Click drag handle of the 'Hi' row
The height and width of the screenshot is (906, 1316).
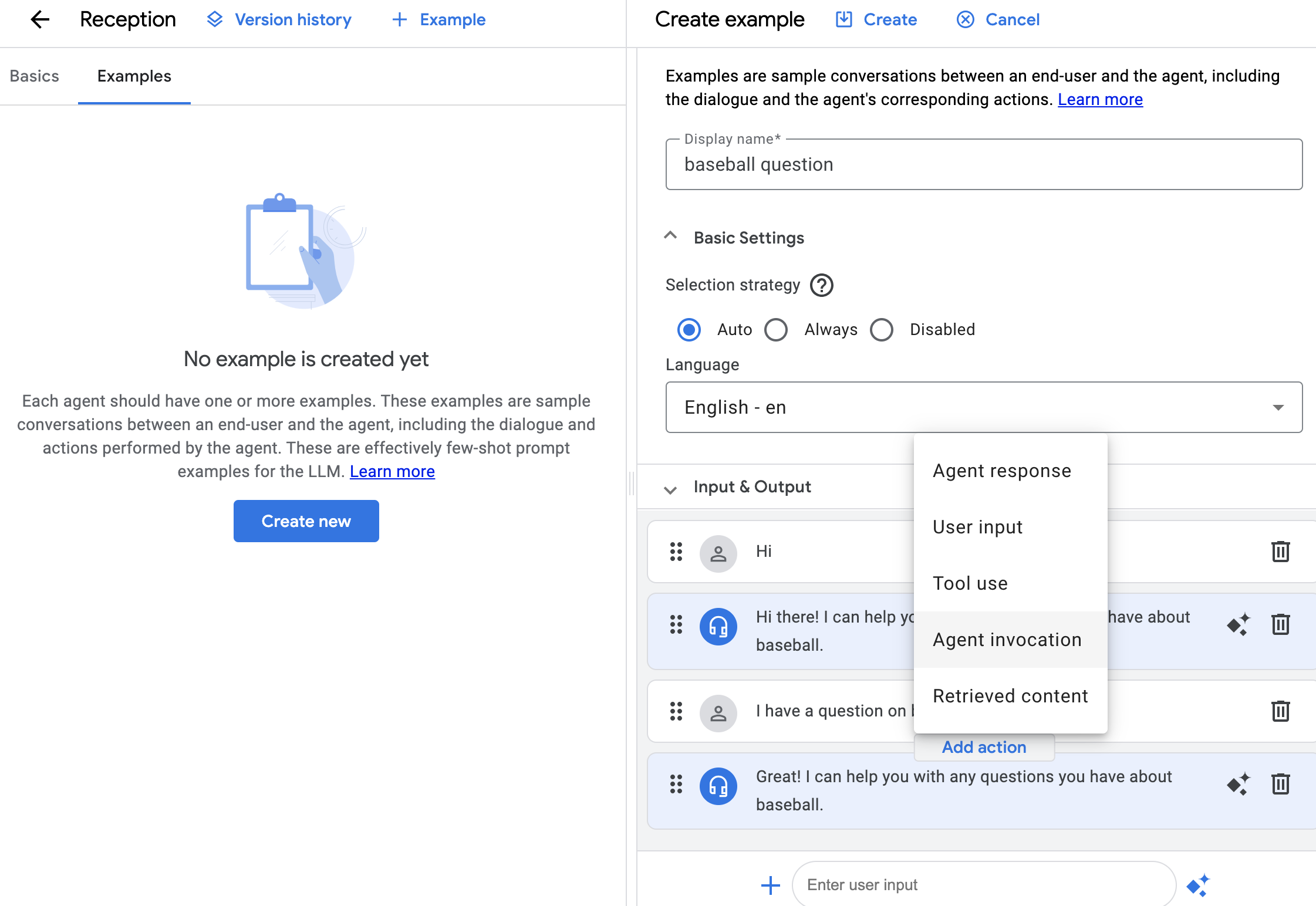[676, 552]
